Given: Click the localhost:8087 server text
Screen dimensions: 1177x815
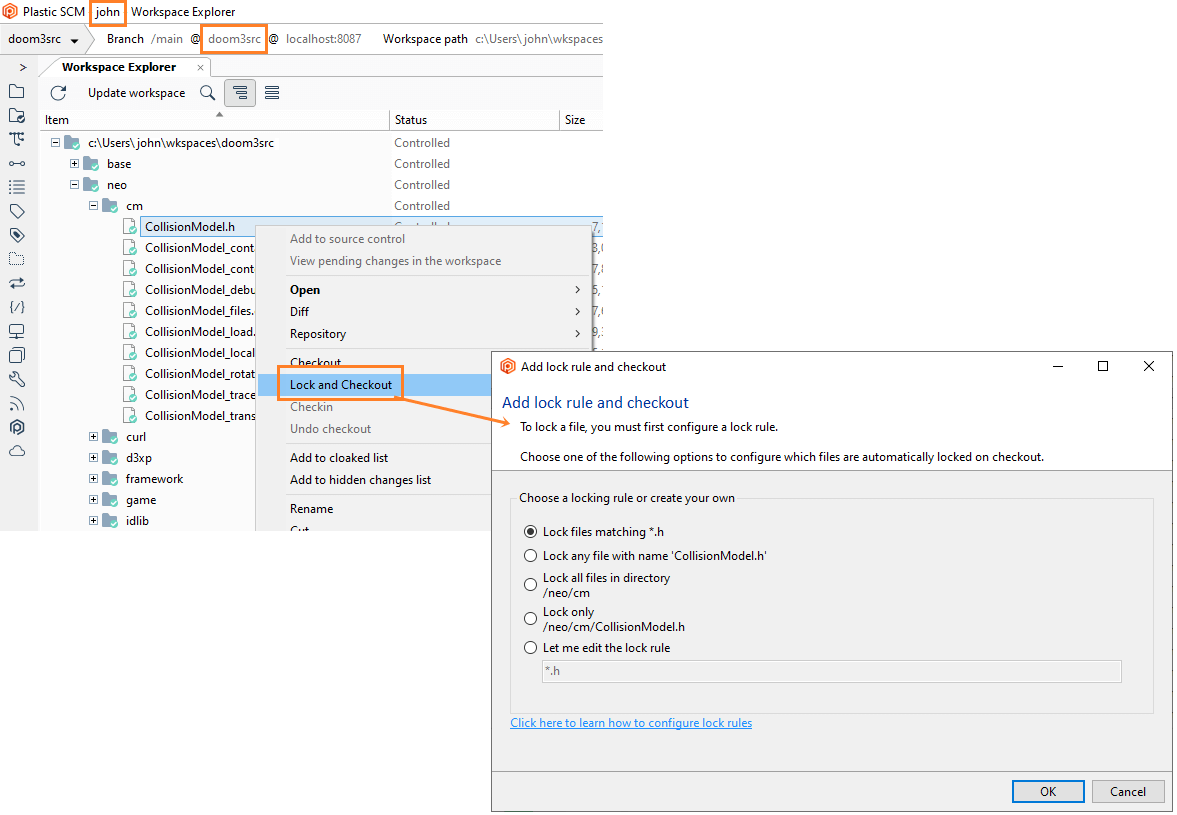Looking at the screenshot, I should coord(324,39).
